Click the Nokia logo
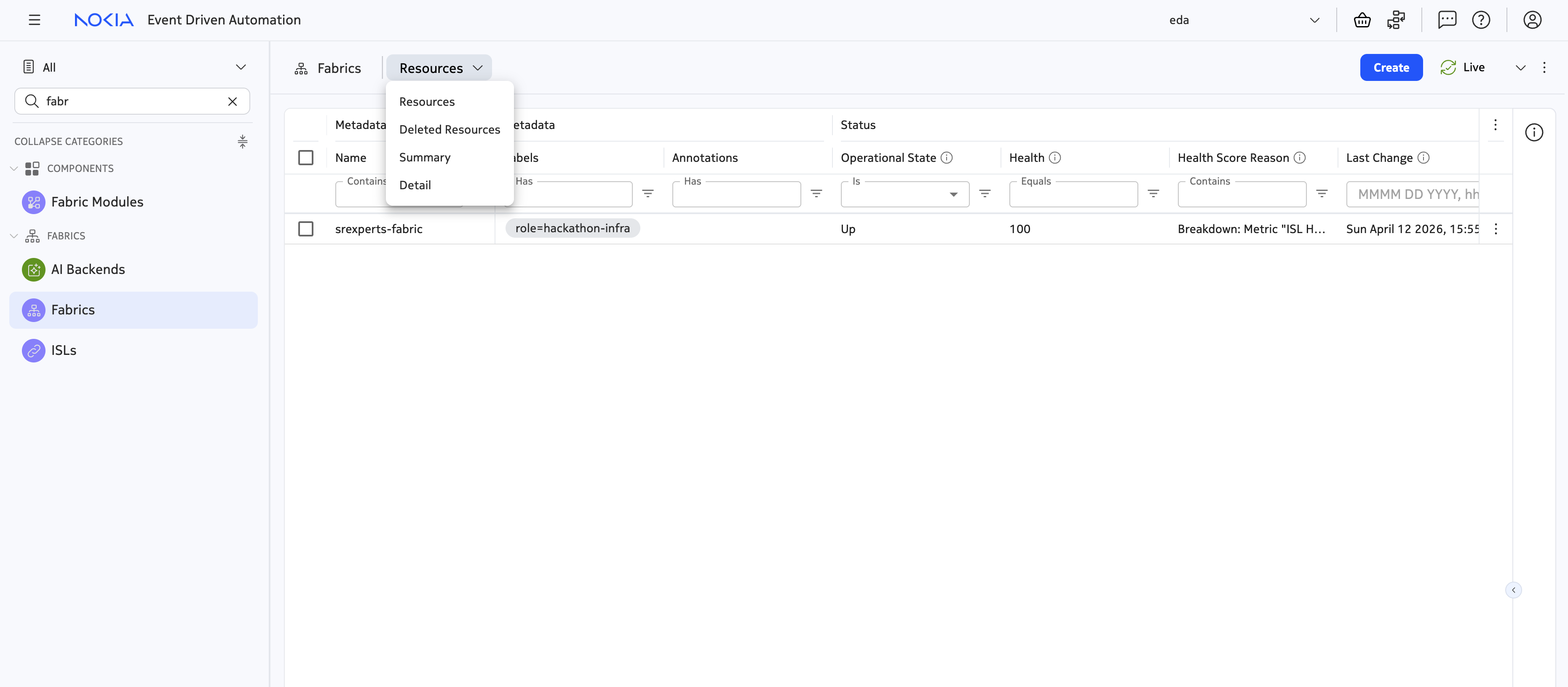The width and height of the screenshot is (1568, 687). pos(104,20)
